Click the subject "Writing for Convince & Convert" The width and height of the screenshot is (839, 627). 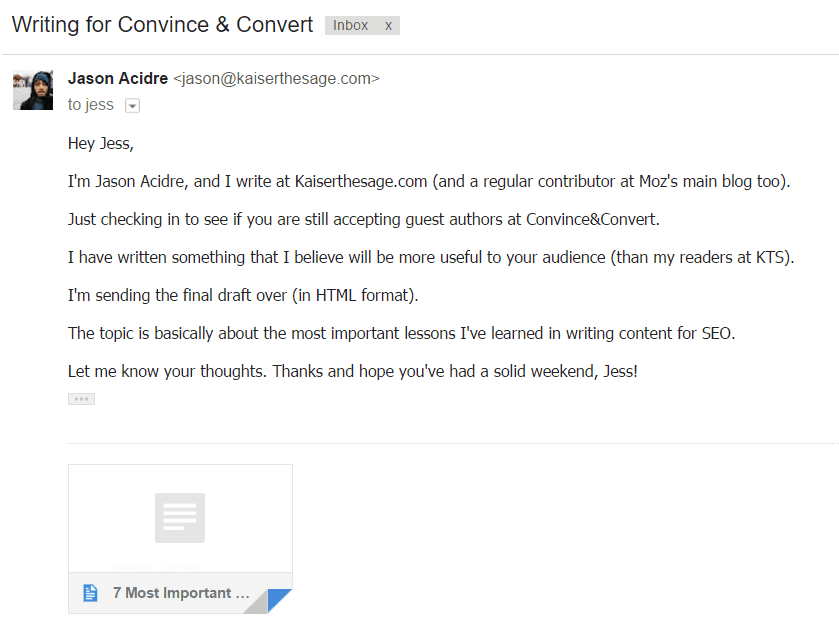(x=163, y=25)
